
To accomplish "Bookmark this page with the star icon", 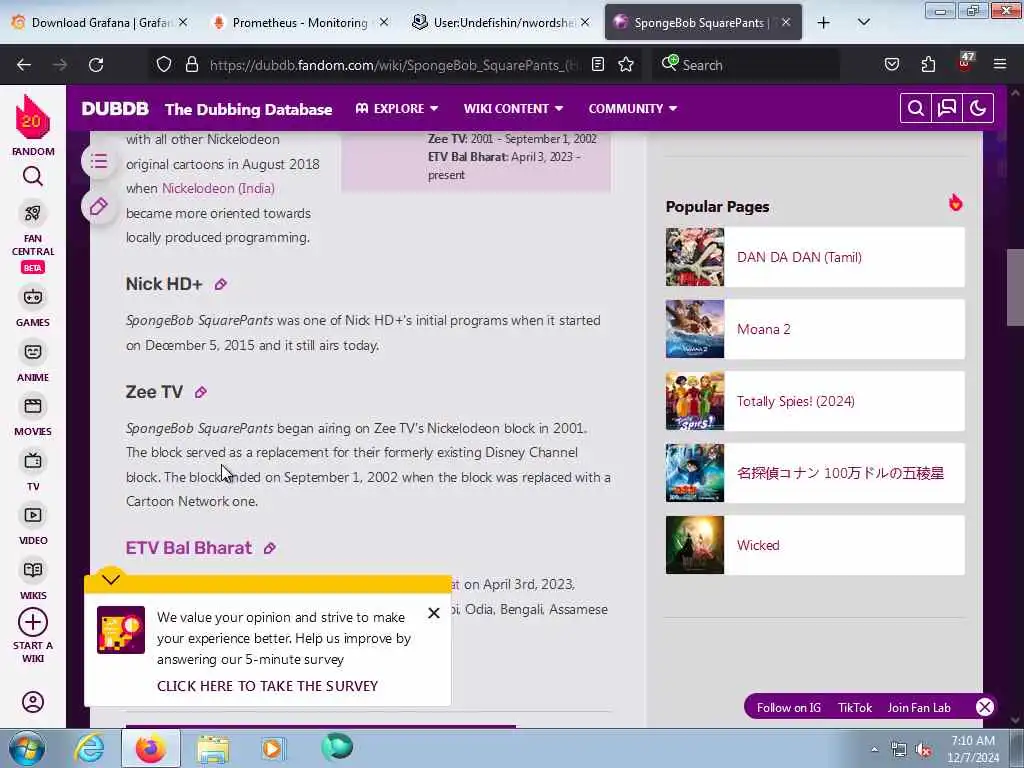I will coord(626,65).
